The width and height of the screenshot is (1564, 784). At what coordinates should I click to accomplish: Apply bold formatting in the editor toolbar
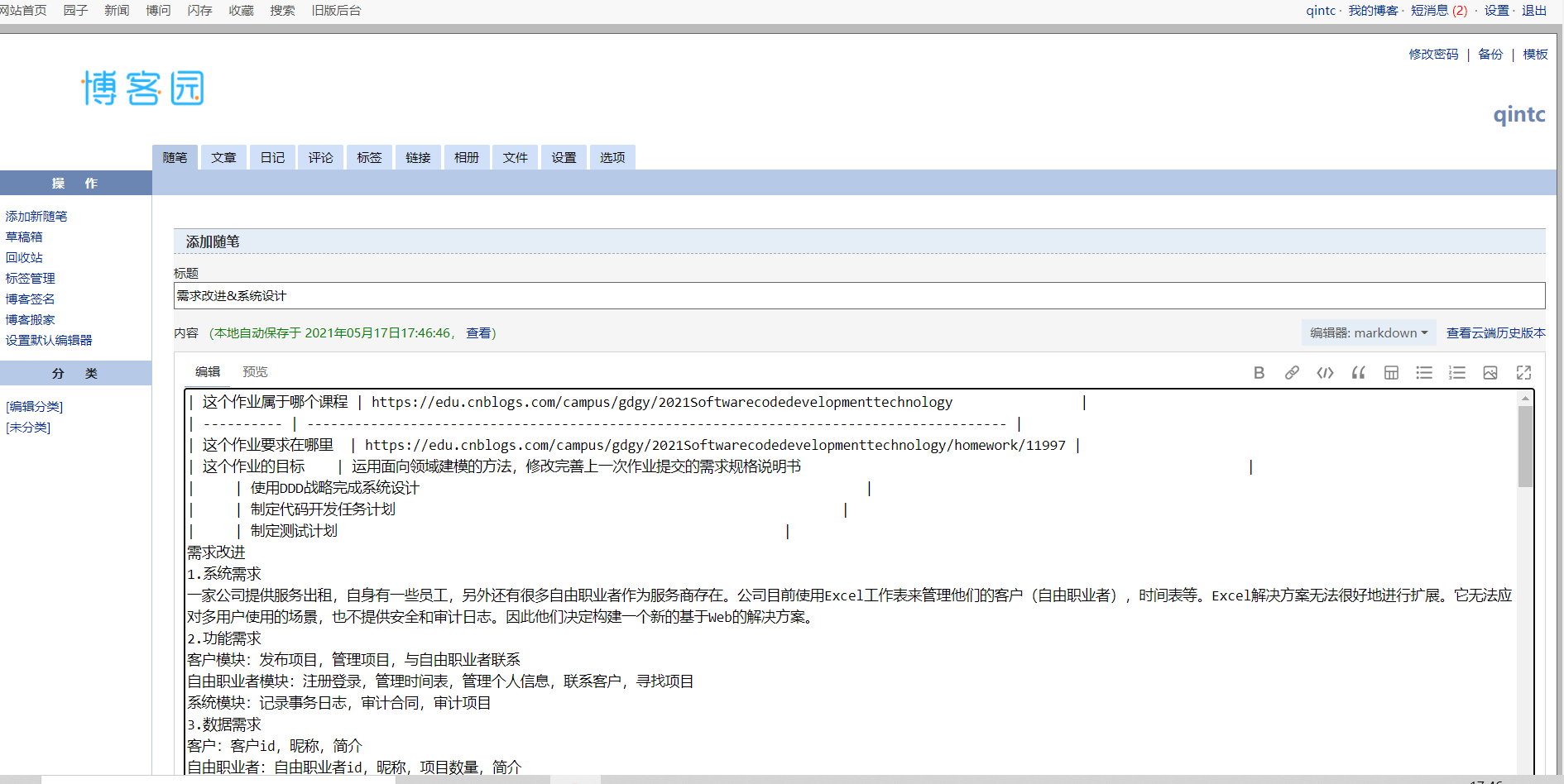[1259, 373]
